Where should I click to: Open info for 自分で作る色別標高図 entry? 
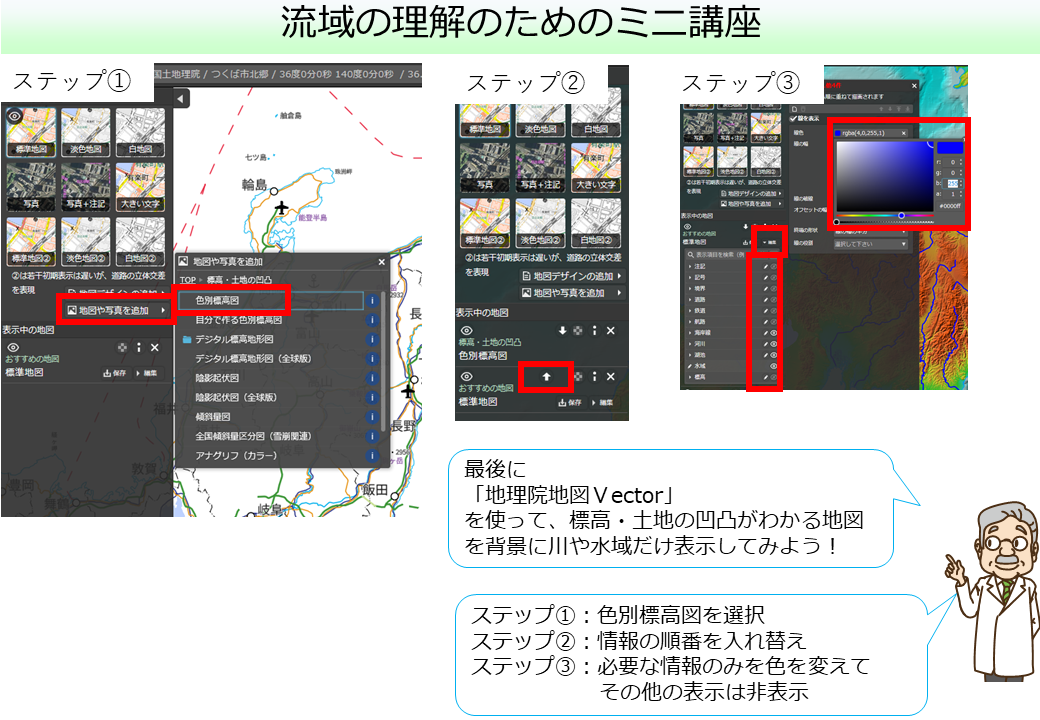[373, 320]
